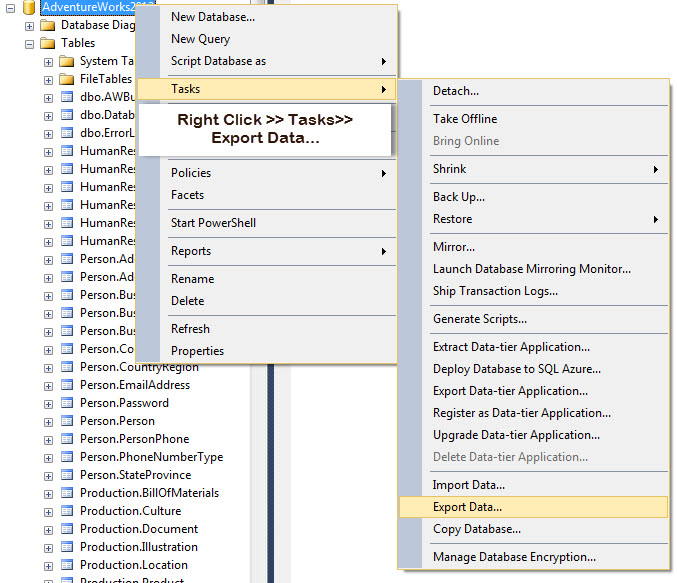Click the Tables folder icon
Viewport: 677px width, 583px height.
[47, 43]
